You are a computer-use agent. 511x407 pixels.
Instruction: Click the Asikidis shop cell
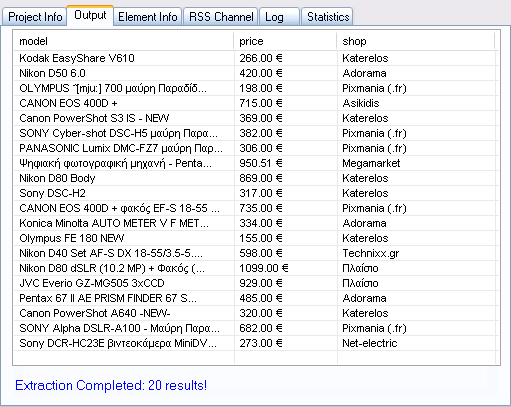click(416, 103)
